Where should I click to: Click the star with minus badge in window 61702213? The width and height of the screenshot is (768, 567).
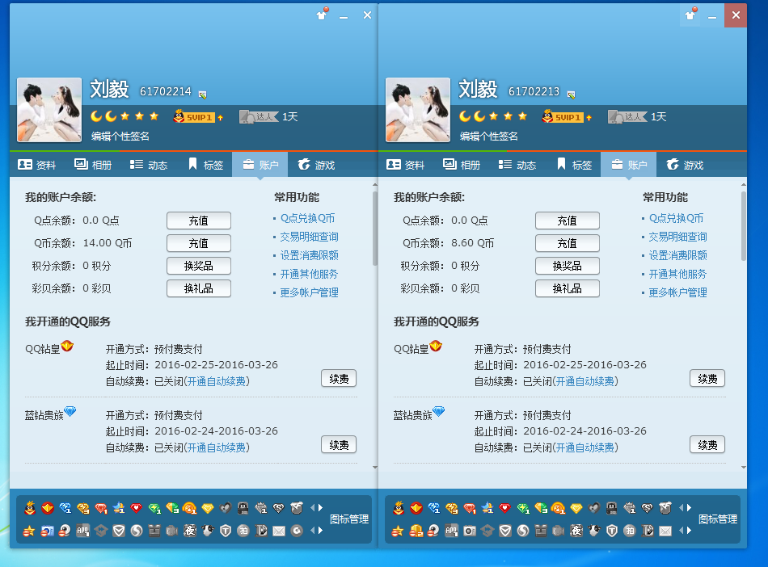(398, 531)
